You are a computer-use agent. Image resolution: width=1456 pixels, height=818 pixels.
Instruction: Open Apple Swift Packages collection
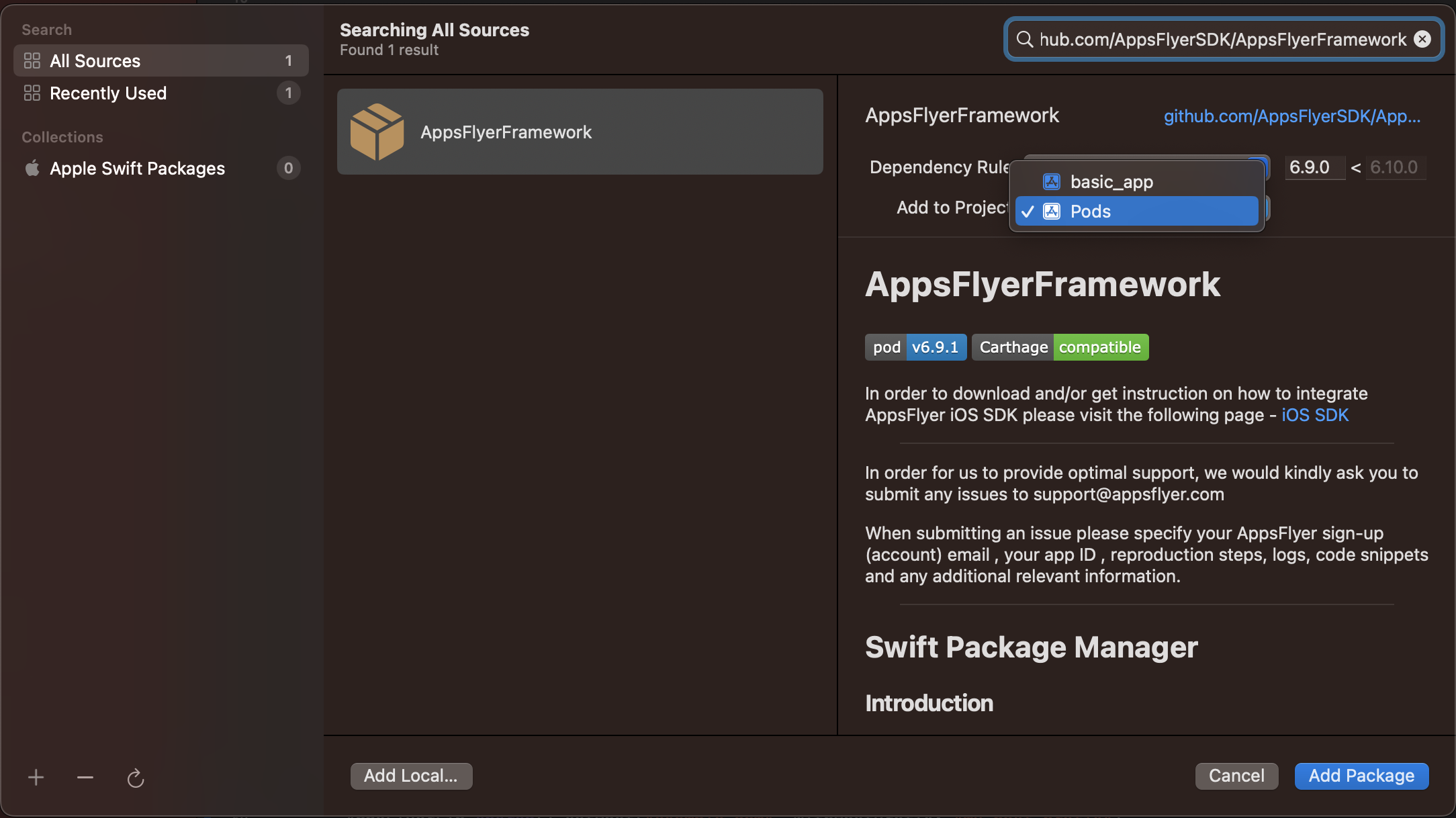(x=137, y=169)
